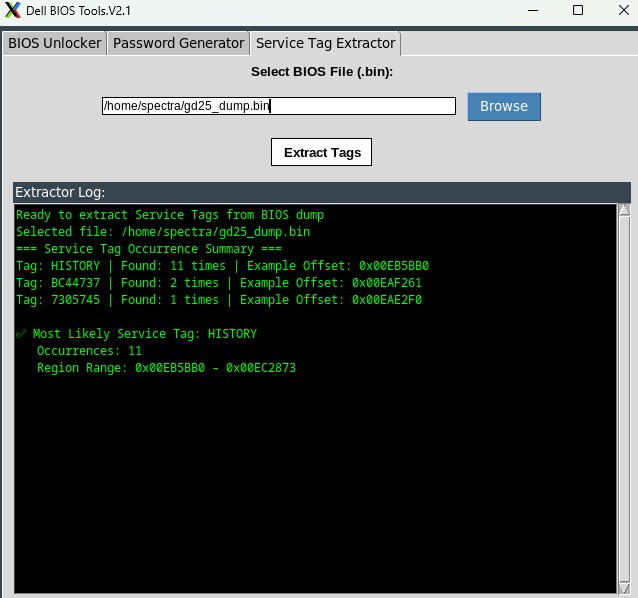Click the 'Dell BIOS Tools.V2.1' window title

click(x=79, y=11)
